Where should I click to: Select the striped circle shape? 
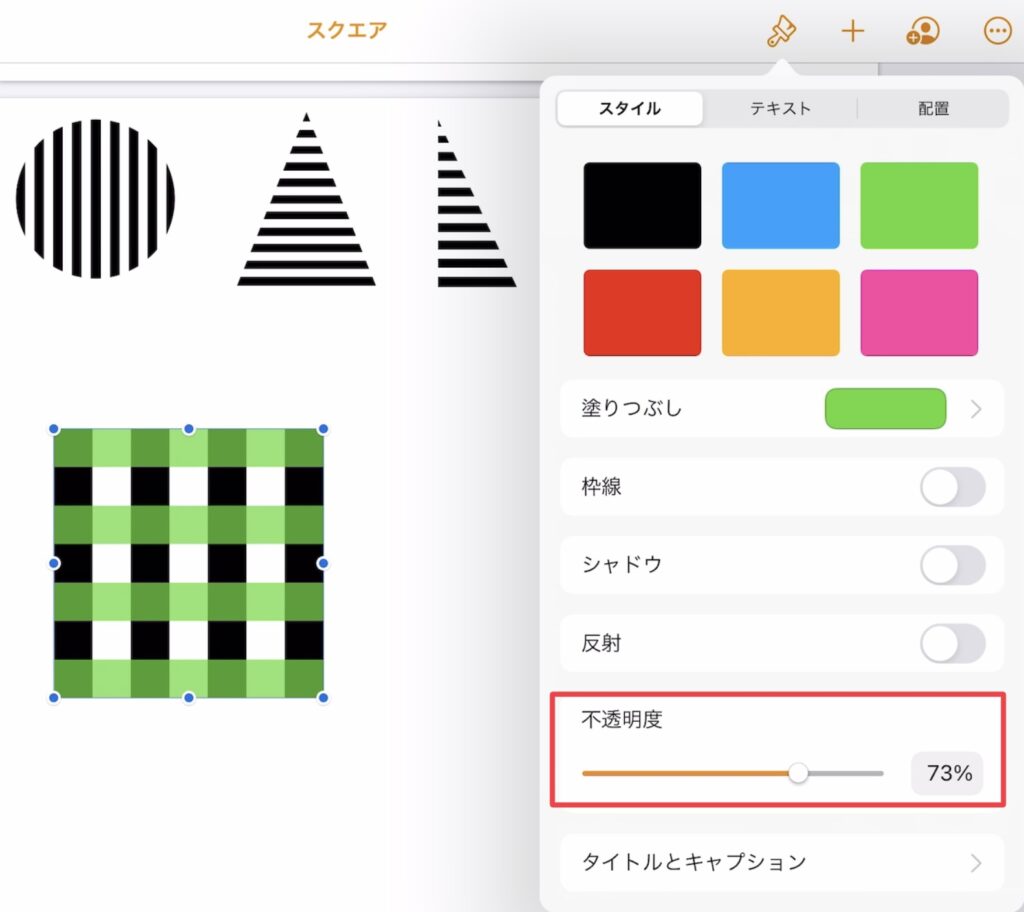95,199
